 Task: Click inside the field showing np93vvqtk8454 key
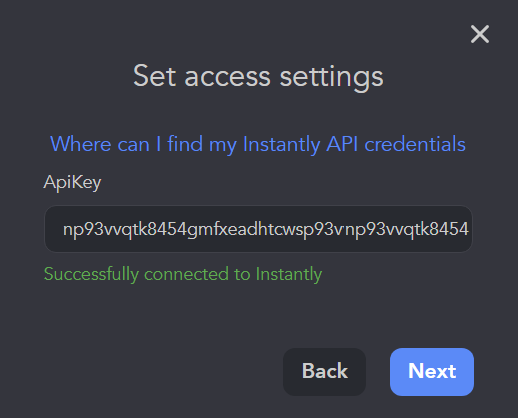258,229
